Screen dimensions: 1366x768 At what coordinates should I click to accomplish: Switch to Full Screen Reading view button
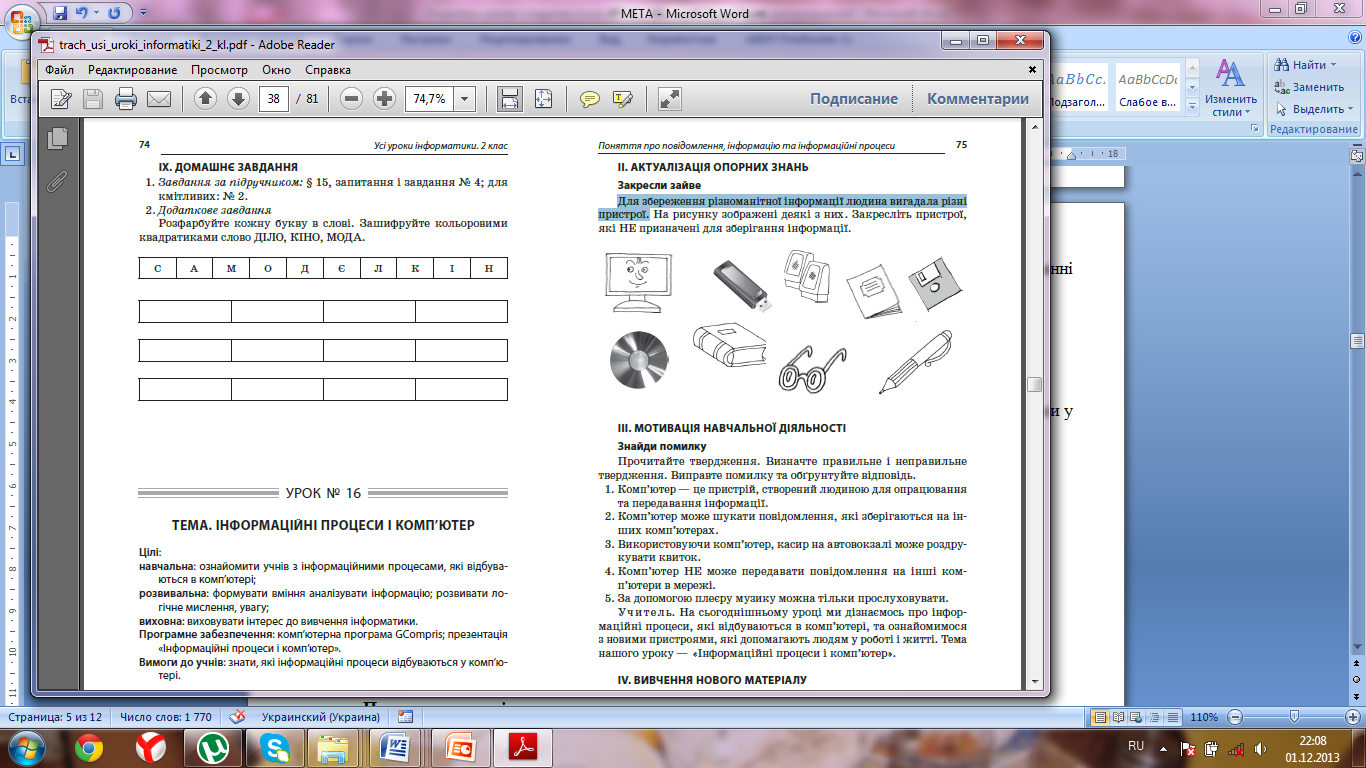(x=1119, y=717)
